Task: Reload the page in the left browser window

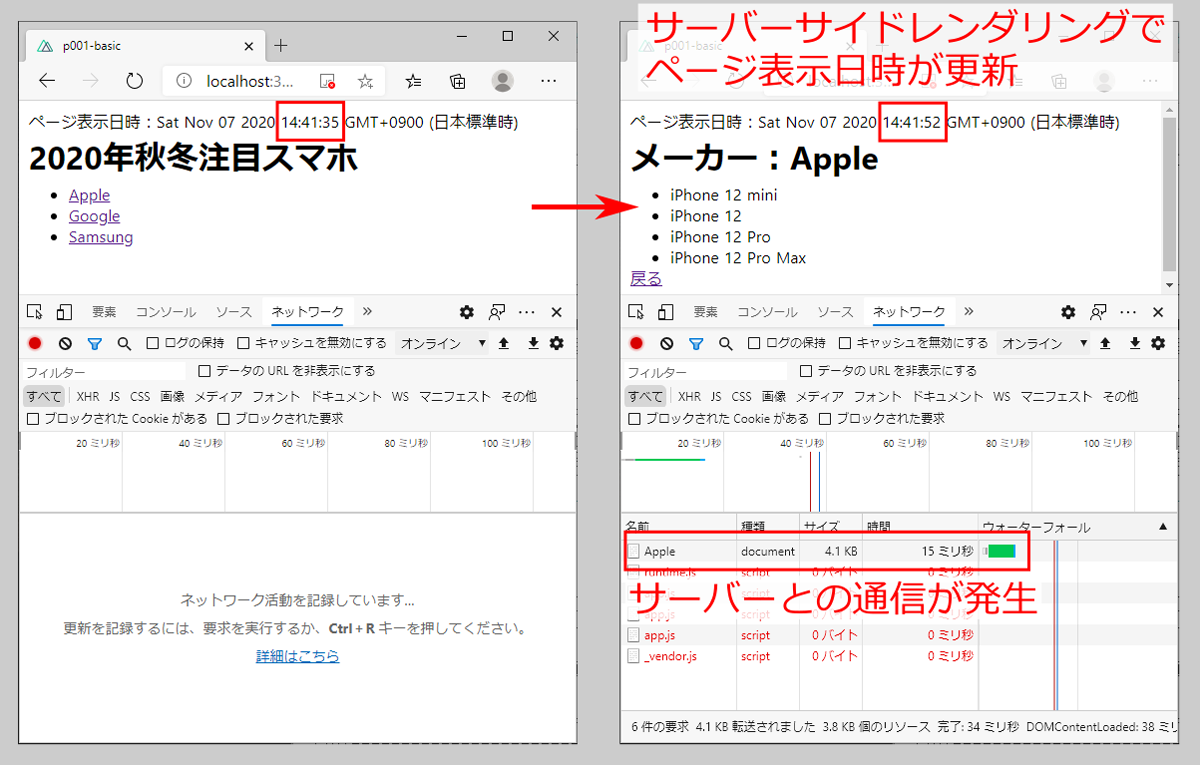Action: point(135,81)
